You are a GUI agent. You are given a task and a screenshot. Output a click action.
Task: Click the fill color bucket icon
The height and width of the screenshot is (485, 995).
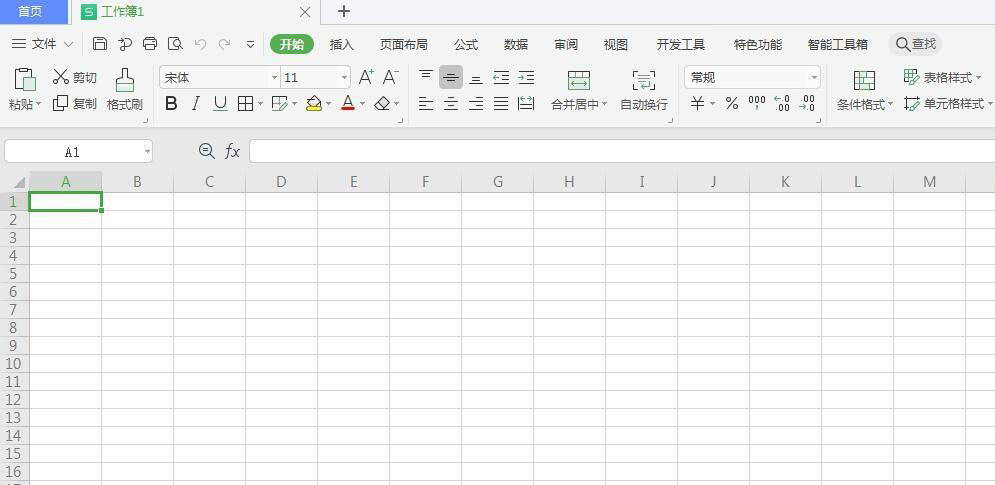click(313, 103)
